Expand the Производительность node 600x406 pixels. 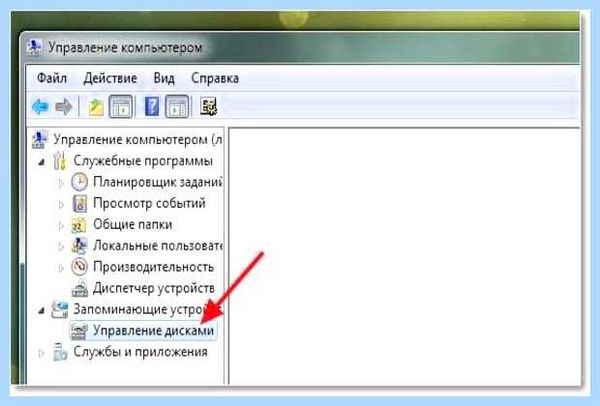[x=61, y=268]
